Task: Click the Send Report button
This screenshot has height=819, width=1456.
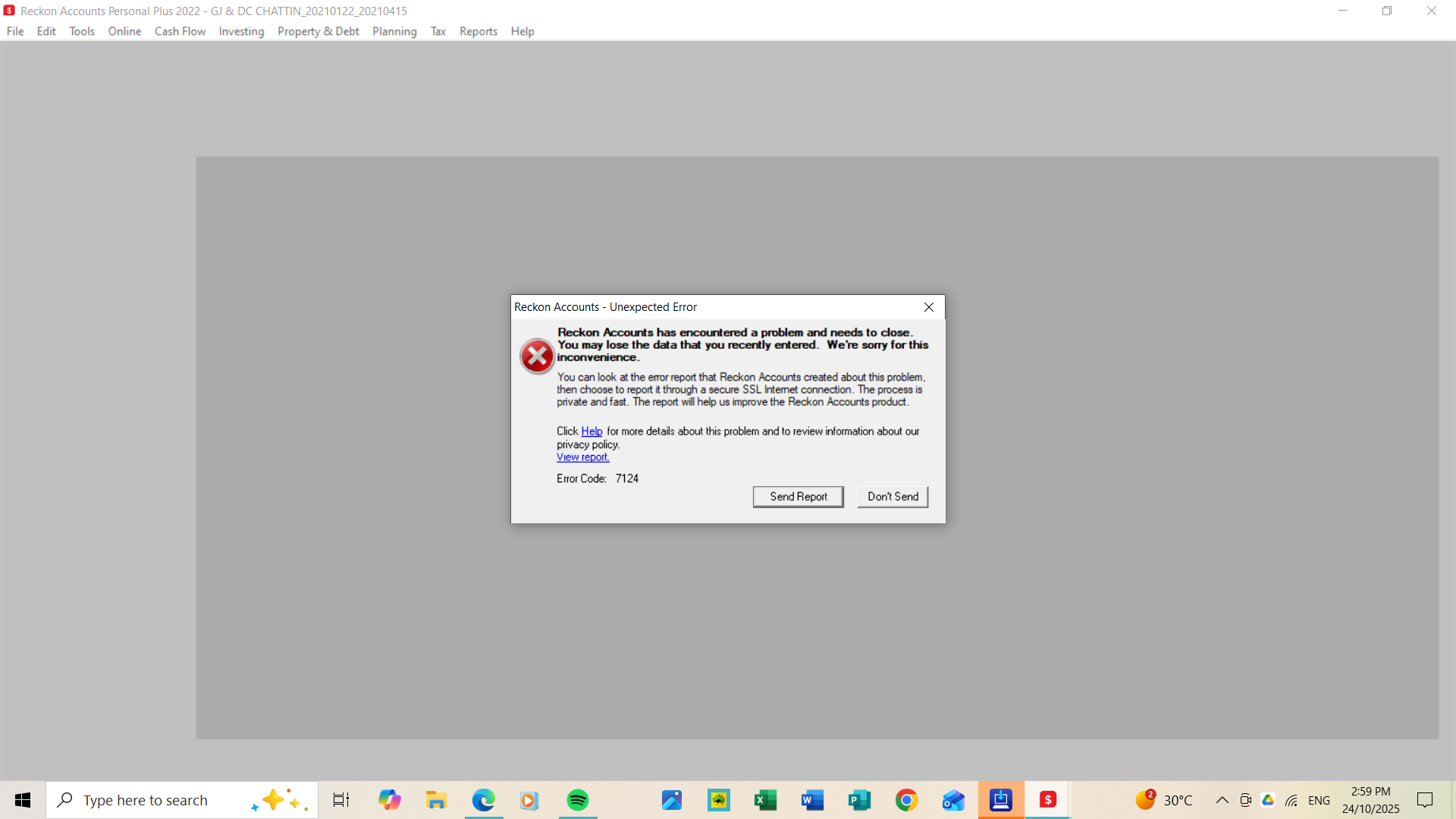Action: [798, 497]
